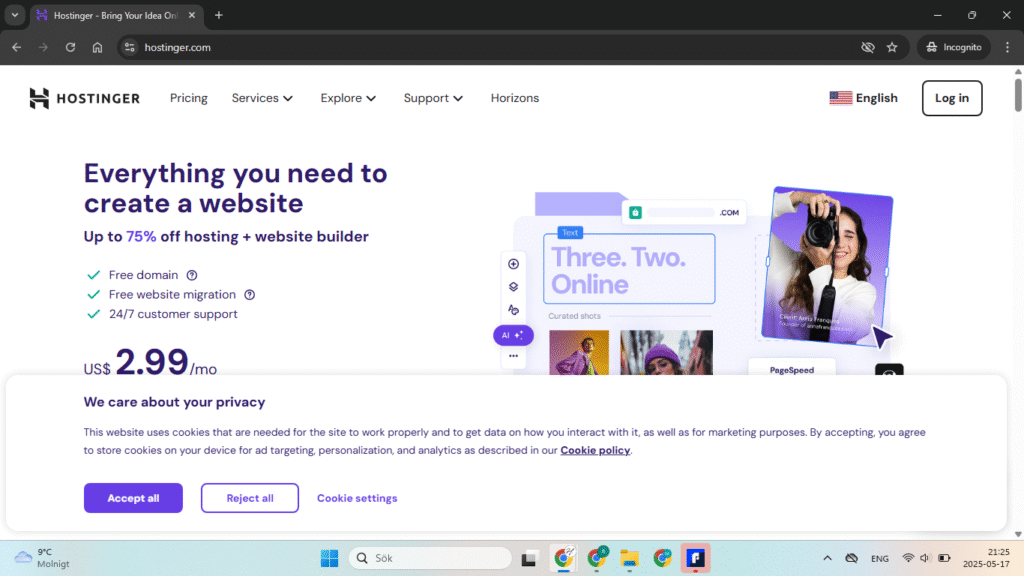This screenshot has width=1024, height=576.
Task: Open the Pricing page
Action: pyautogui.click(x=189, y=98)
